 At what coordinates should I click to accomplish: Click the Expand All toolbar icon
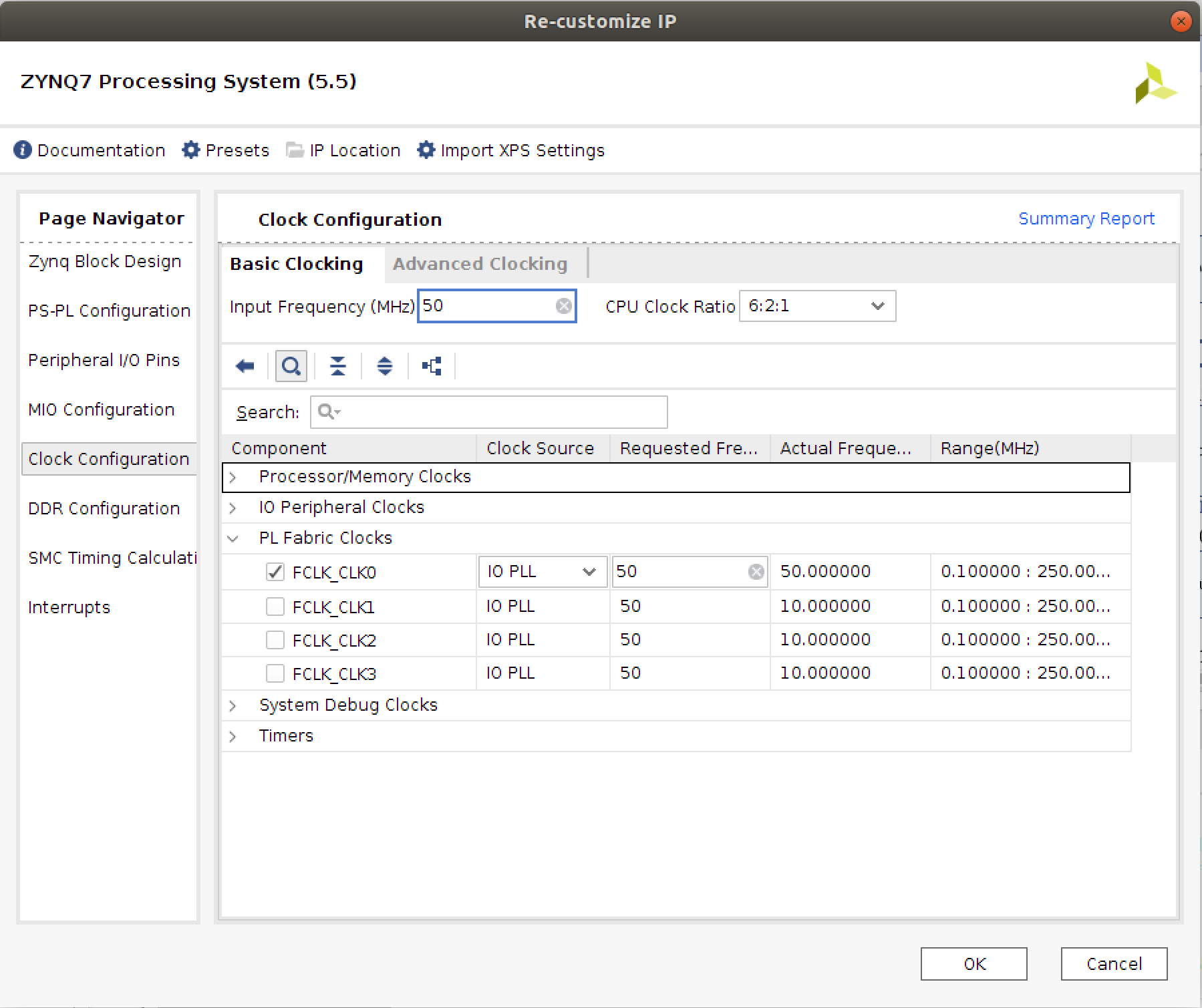tap(385, 366)
